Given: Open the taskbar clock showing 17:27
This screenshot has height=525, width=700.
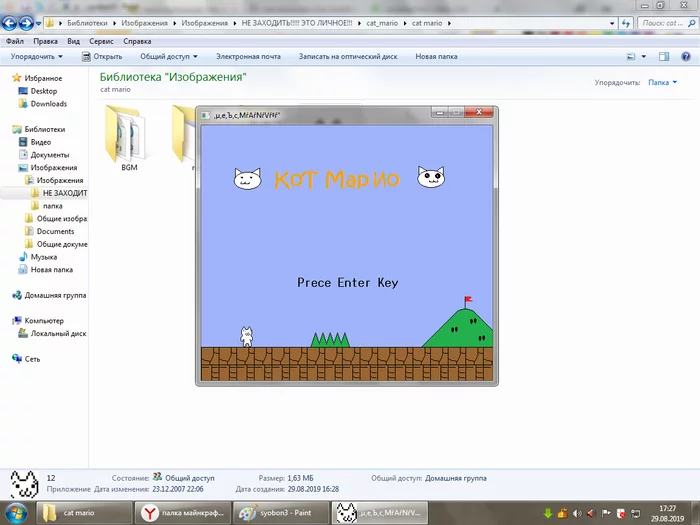Looking at the screenshot, I should (667, 513).
